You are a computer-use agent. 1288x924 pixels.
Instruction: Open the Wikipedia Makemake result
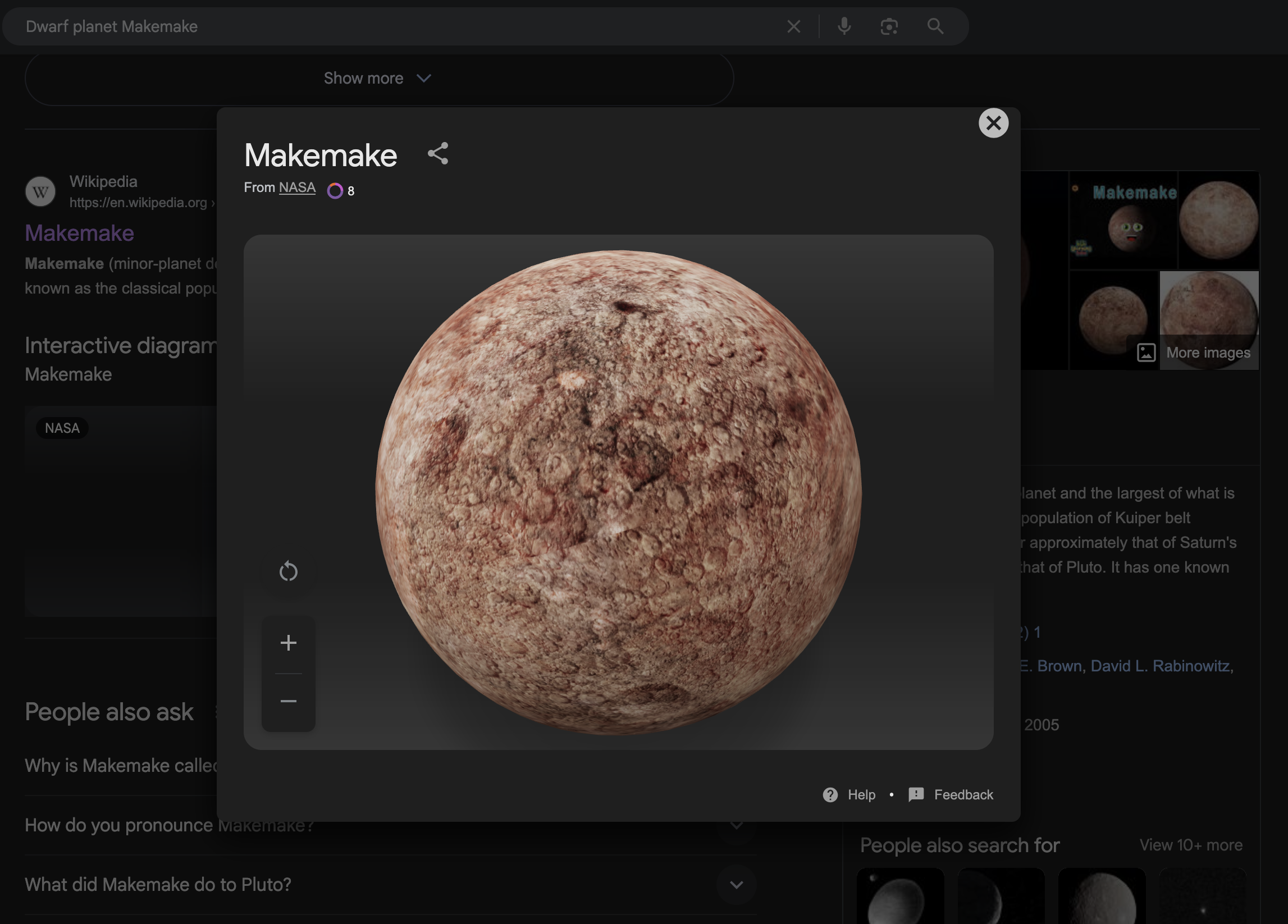click(80, 234)
